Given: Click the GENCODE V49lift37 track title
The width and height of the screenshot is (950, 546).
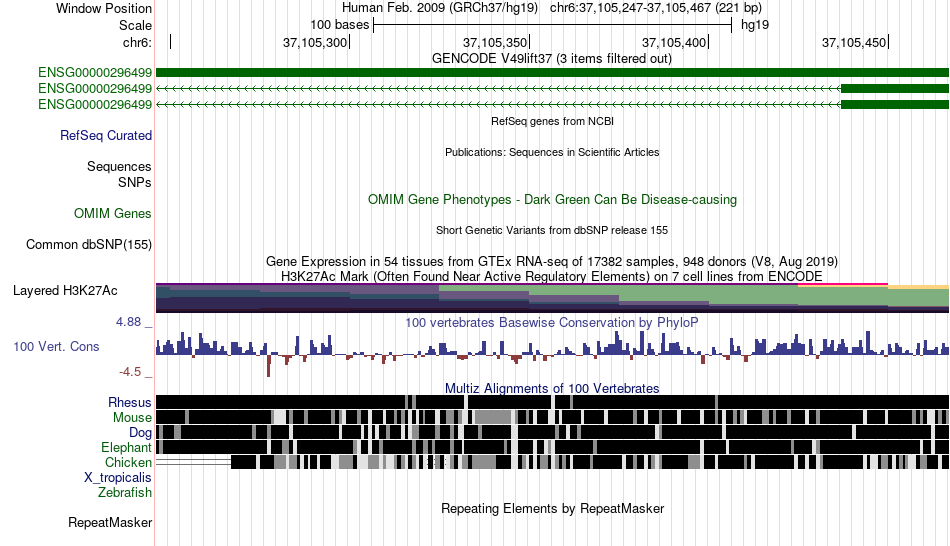Looking at the screenshot, I should [551, 59].
